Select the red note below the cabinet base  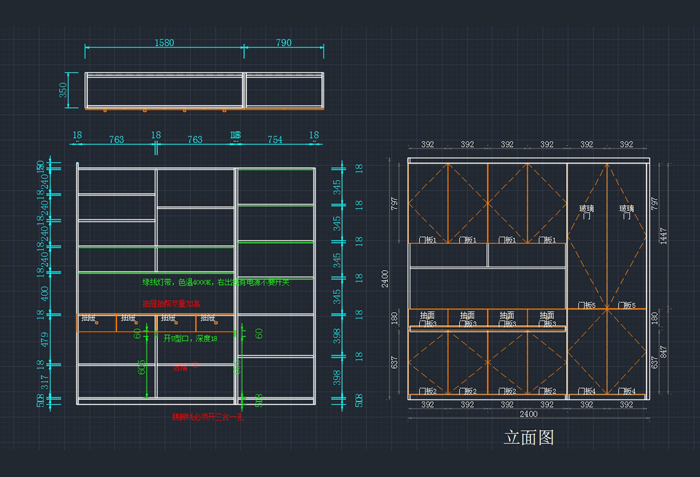pos(207,416)
